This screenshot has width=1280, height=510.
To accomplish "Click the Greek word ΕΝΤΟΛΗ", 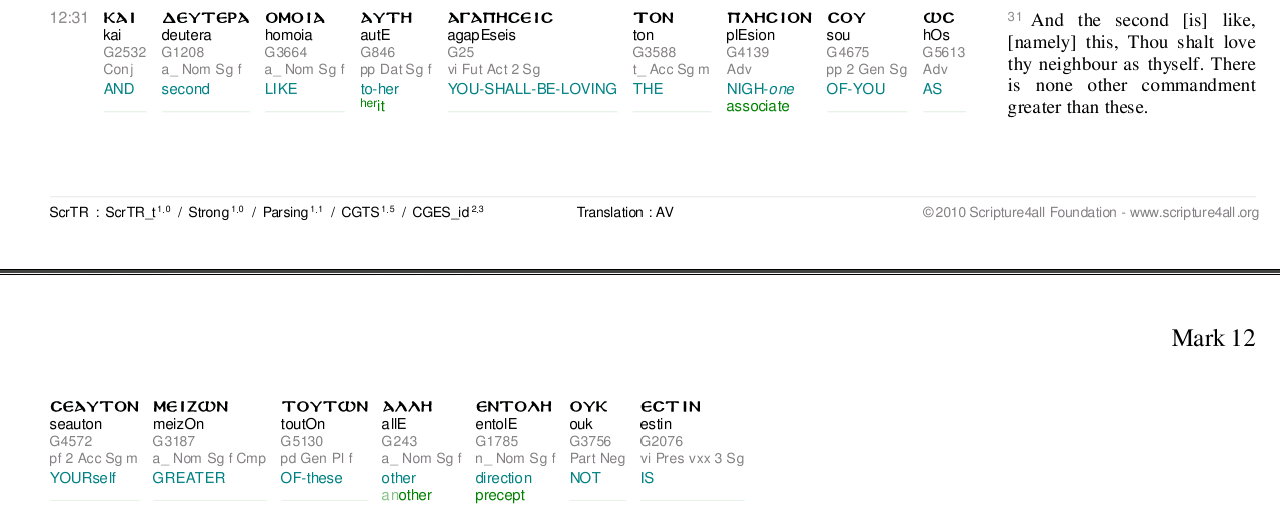I will (x=513, y=406).
